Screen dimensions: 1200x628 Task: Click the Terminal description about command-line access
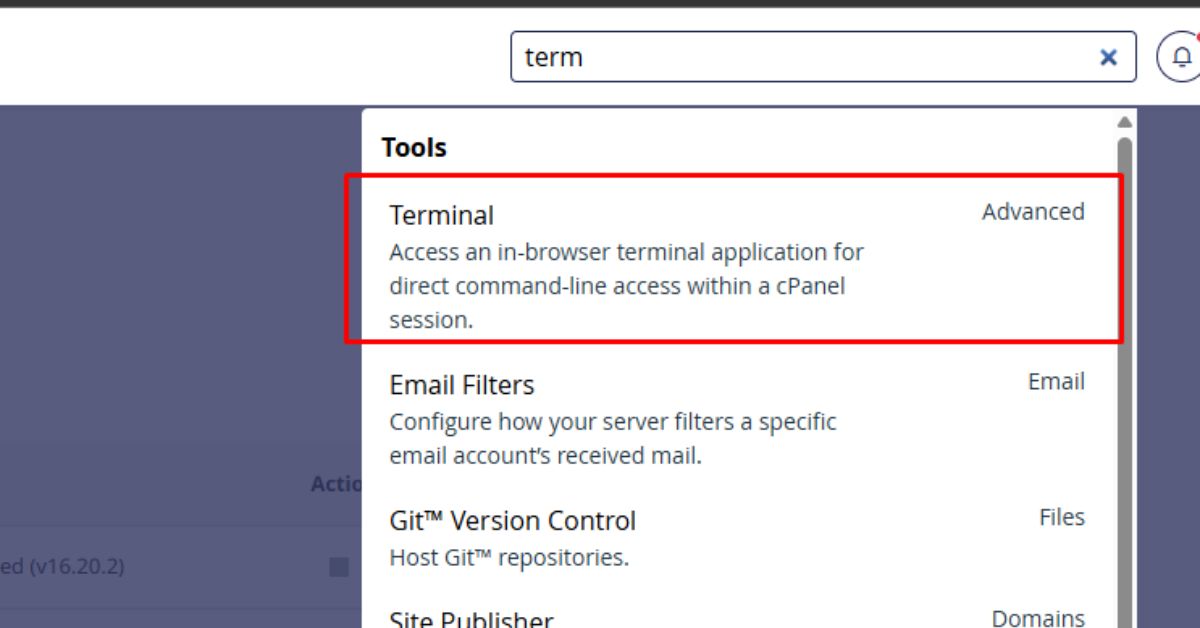(x=626, y=286)
